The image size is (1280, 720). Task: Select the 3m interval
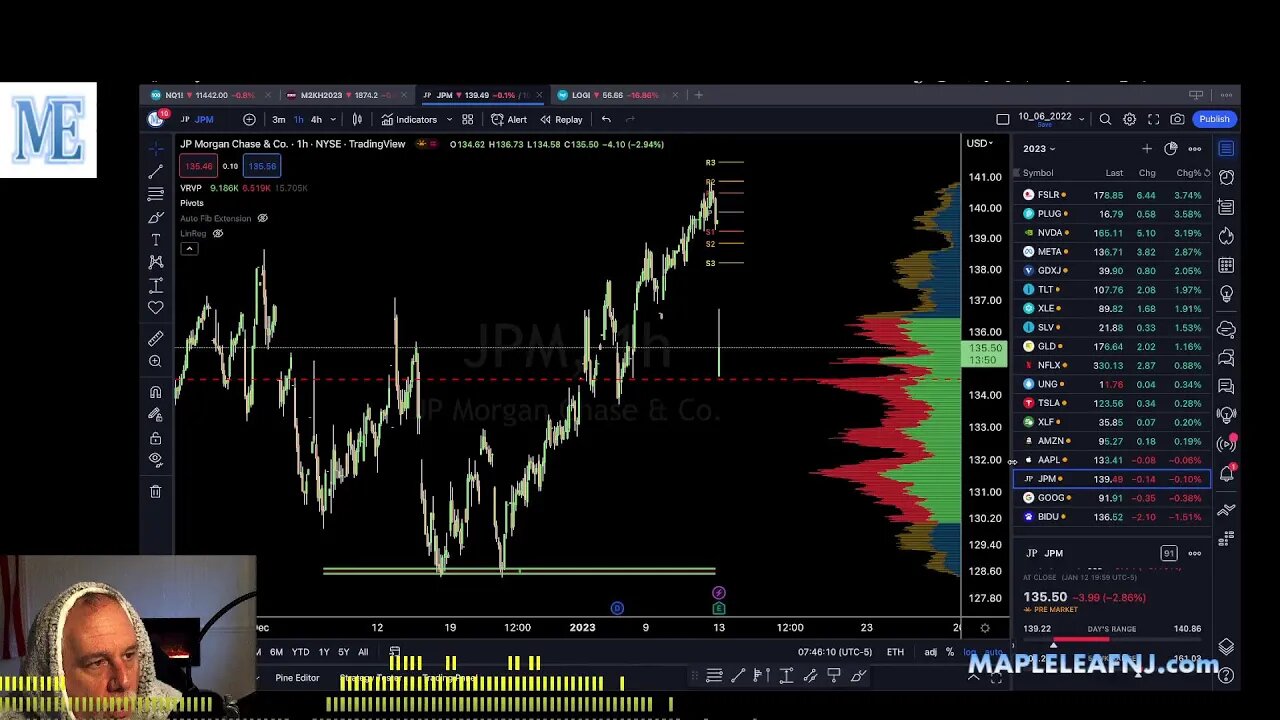click(278, 119)
